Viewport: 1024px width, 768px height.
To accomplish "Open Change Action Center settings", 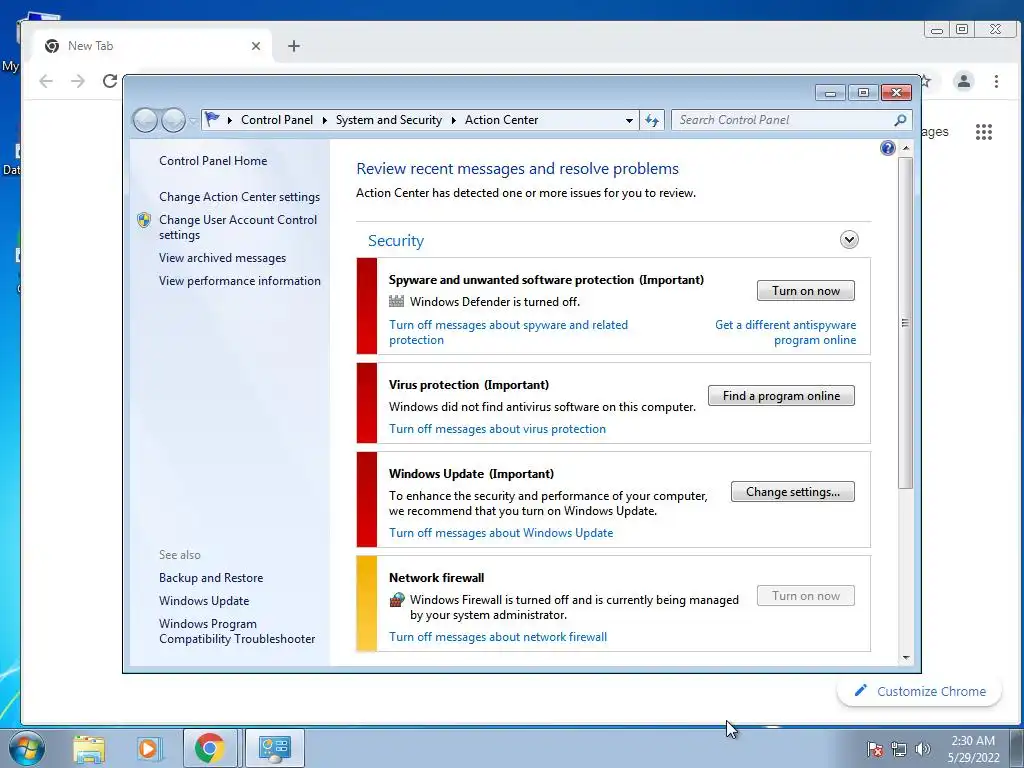I will [x=239, y=197].
